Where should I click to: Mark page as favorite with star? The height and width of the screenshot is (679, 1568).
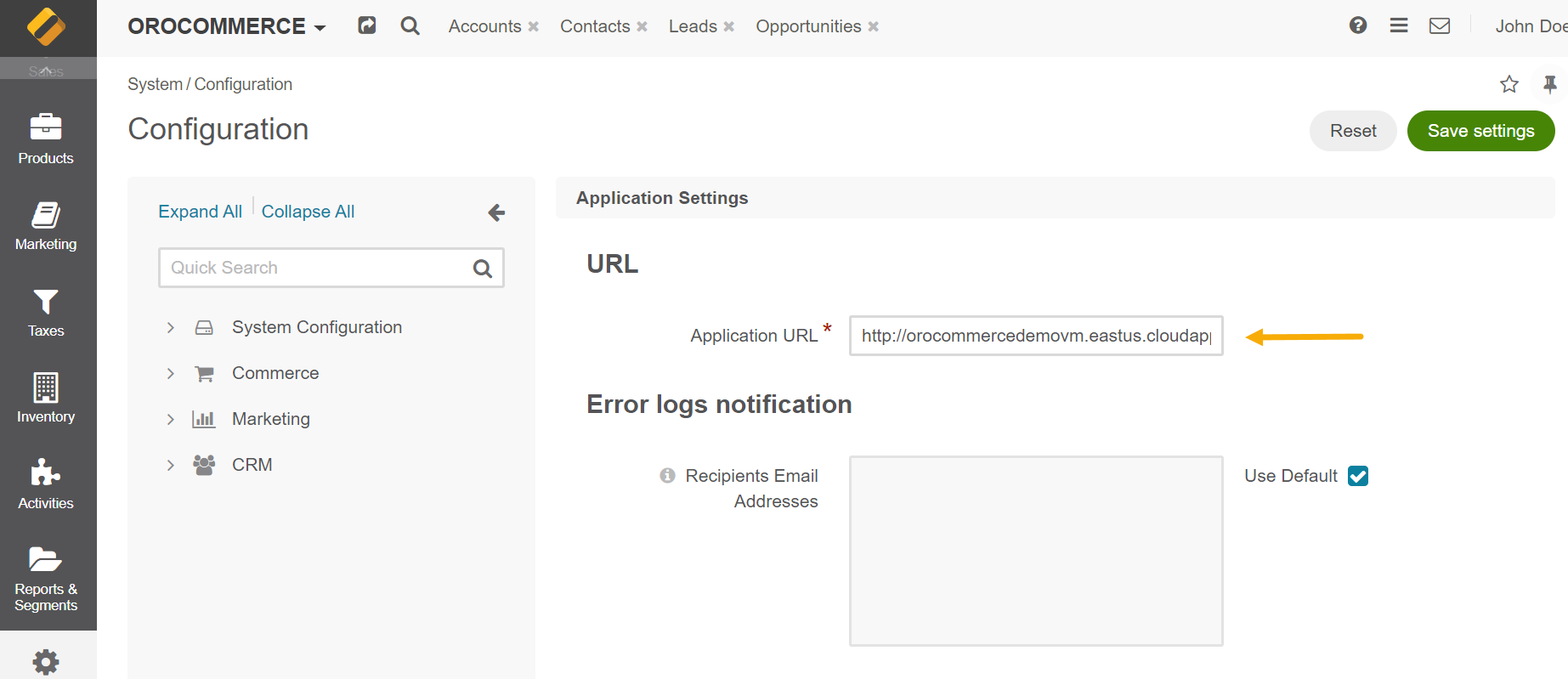pyautogui.click(x=1509, y=84)
